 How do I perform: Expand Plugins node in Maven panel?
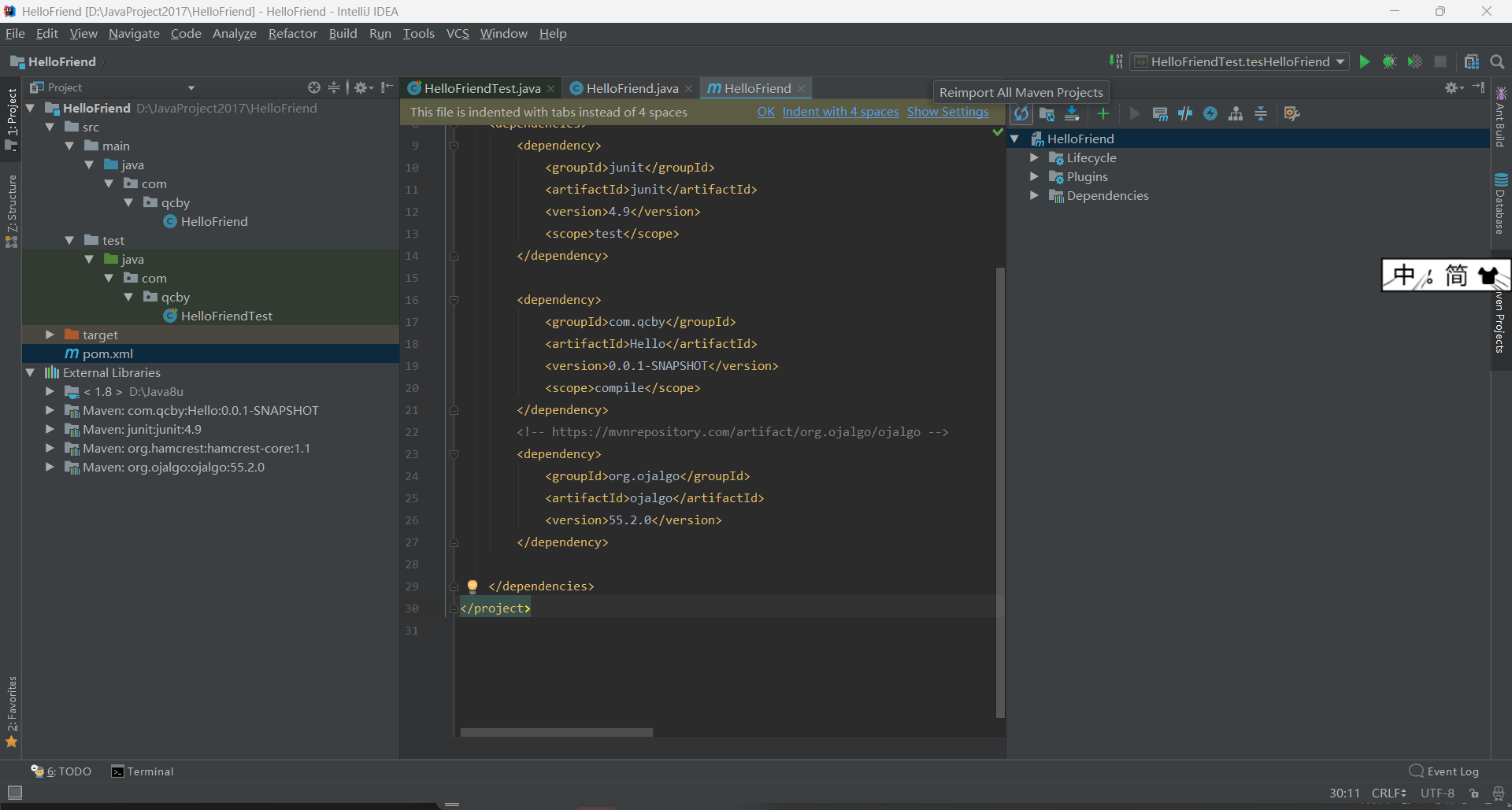coord(1034,176)
